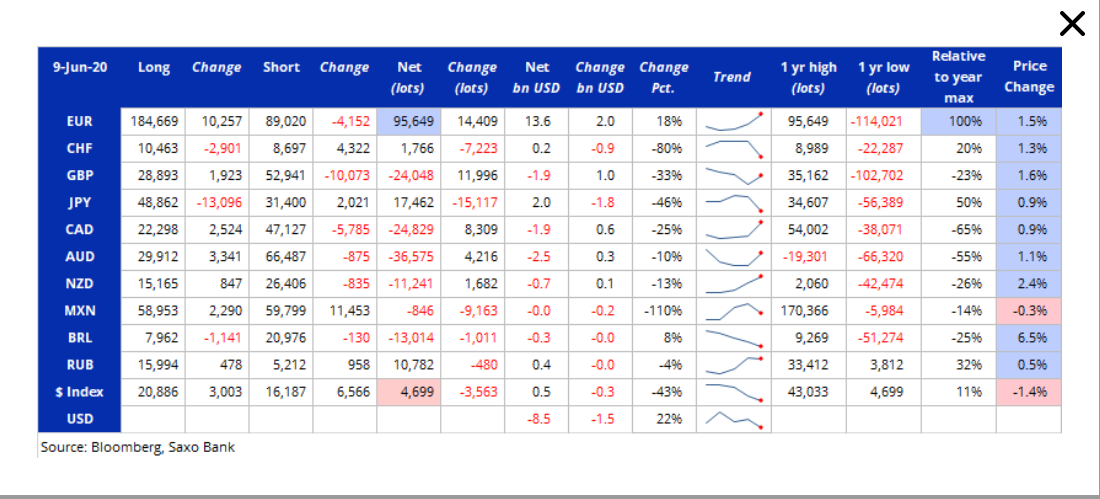The width and height of the screenshot is (1100, 499).
Task: Click the Net (lots) column header
Action: tap(410, 77)
